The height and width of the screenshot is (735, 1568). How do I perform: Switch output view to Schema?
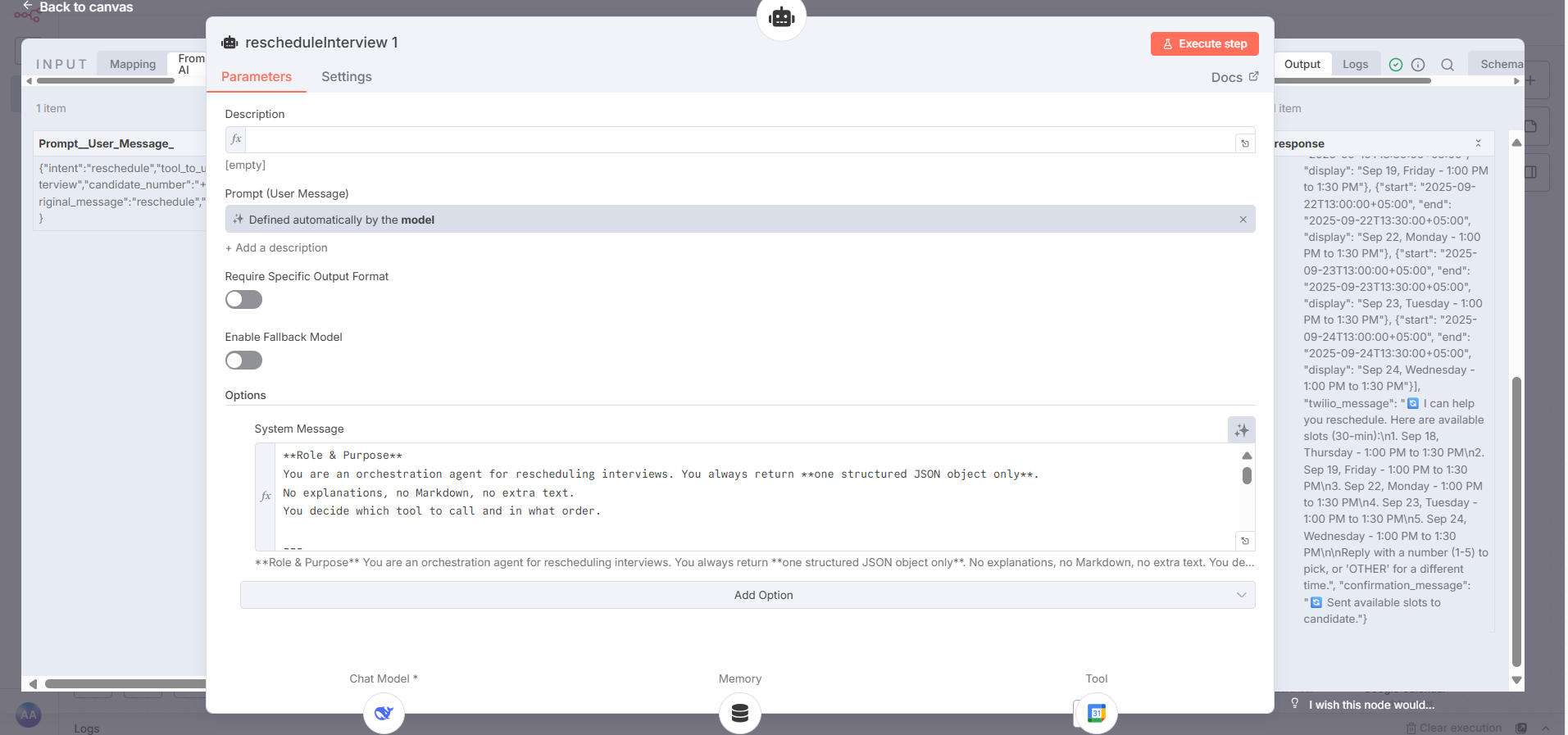pos(1501,64)
